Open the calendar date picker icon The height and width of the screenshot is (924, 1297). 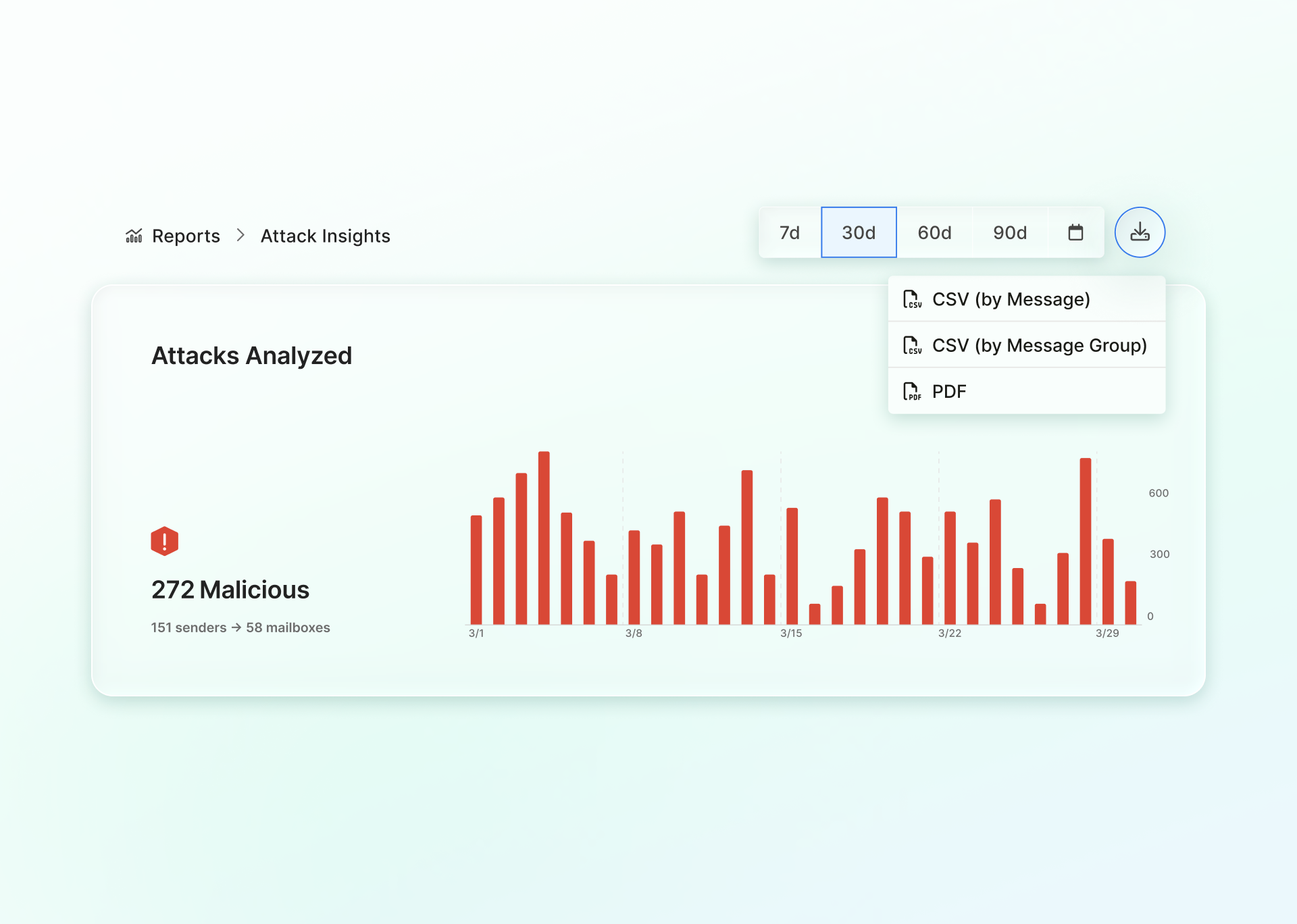point(1075,232)
